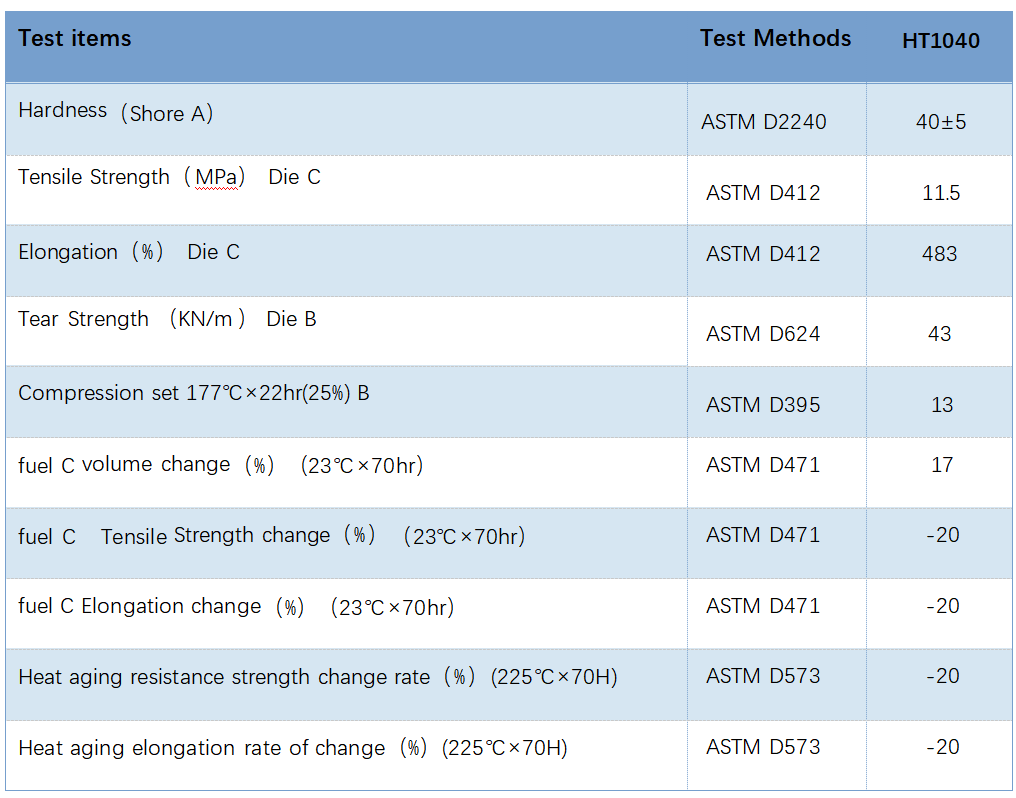Screen dimensions: 1016x798
Task: Click the 'Test Methods' column header
Action: click(x=775, y=39)
